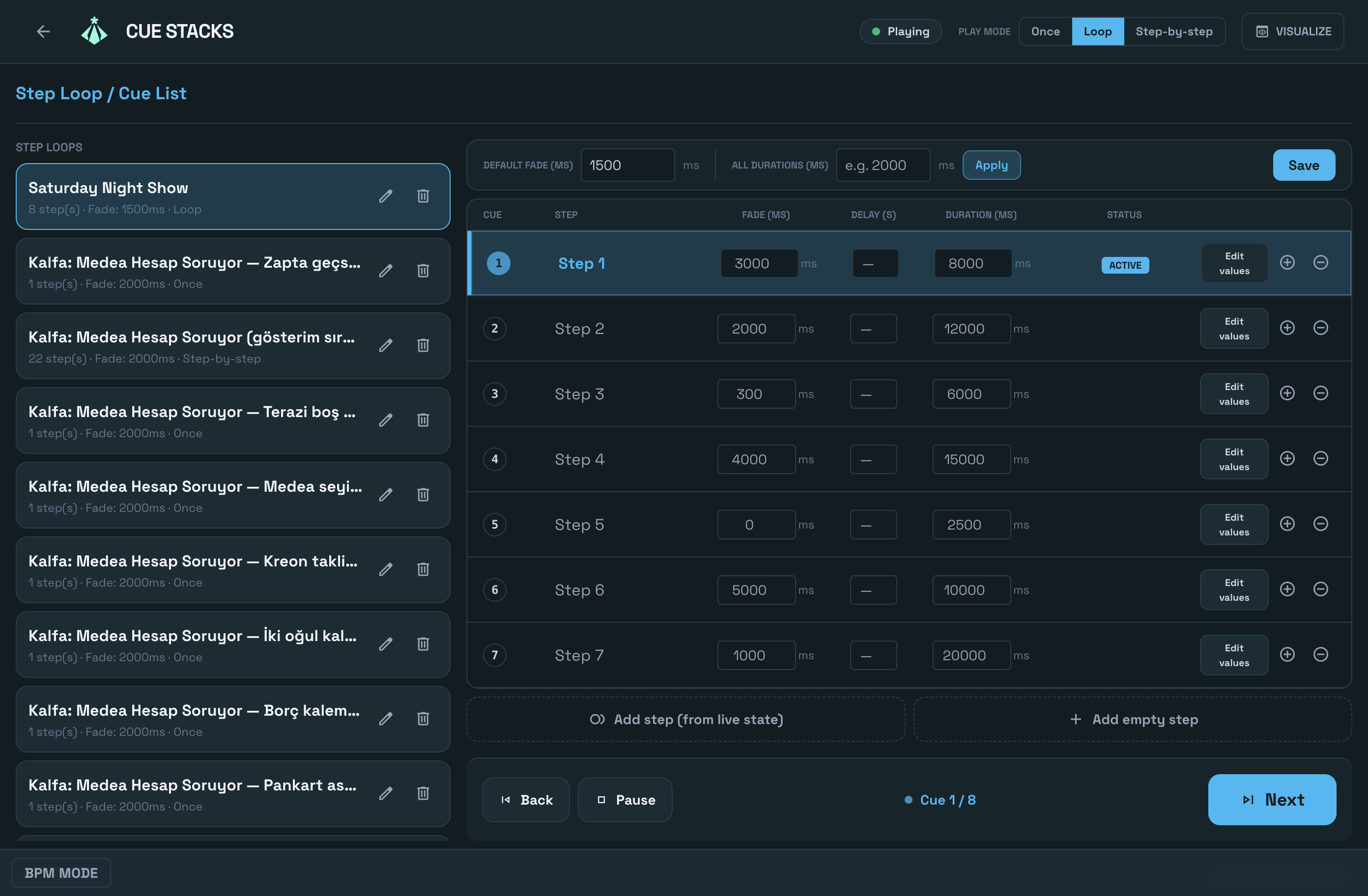Delete the Borç kalem... step loop

(423, 720)
